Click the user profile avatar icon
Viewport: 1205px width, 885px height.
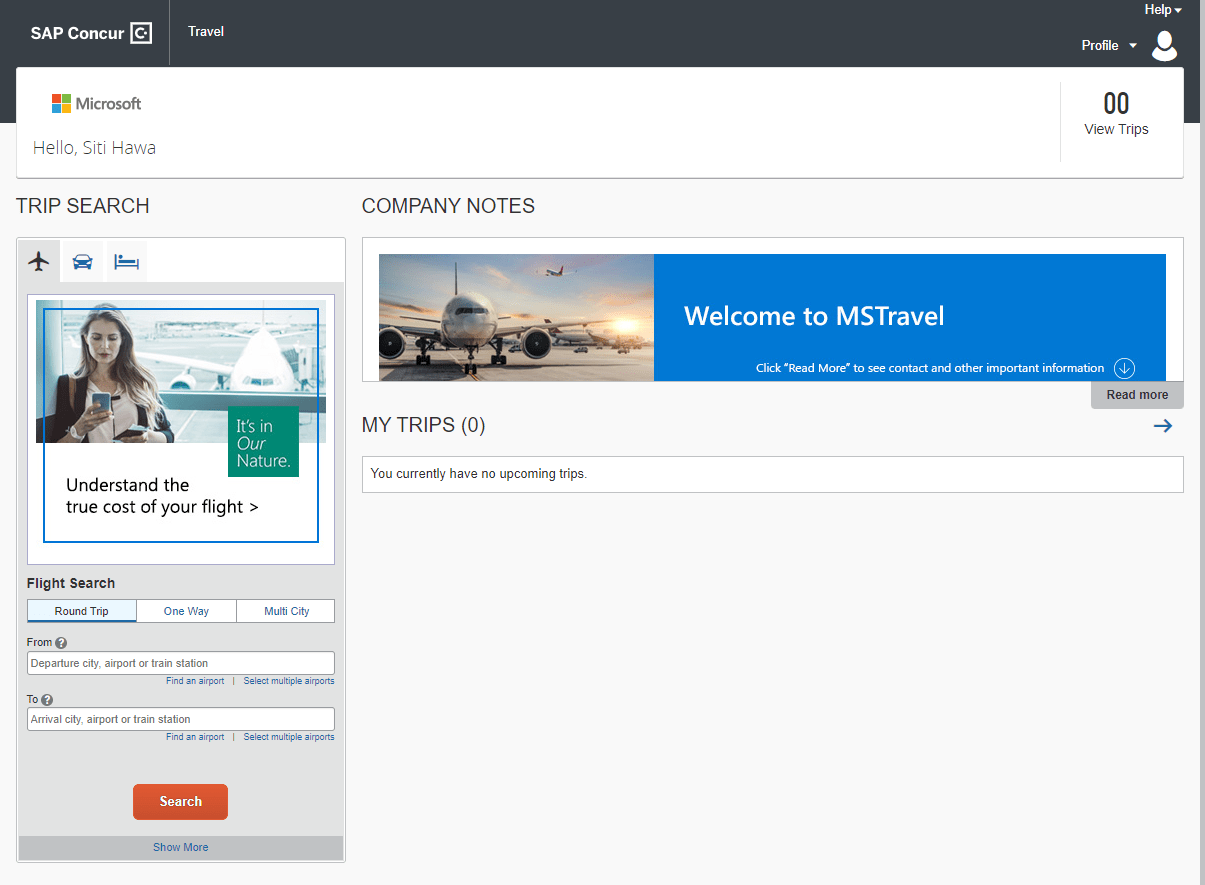tap(1165, 45)
